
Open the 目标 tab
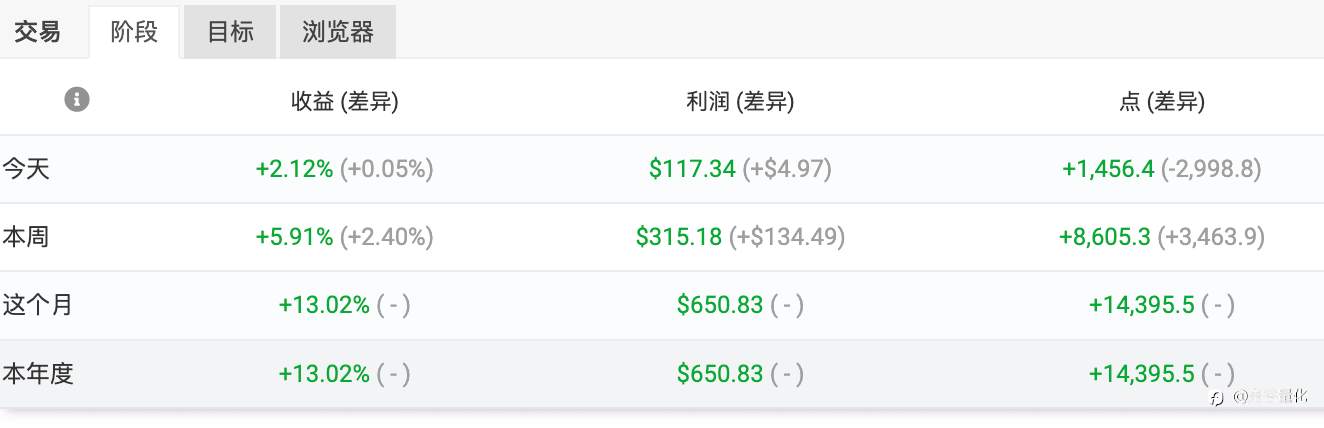point(230,32)
